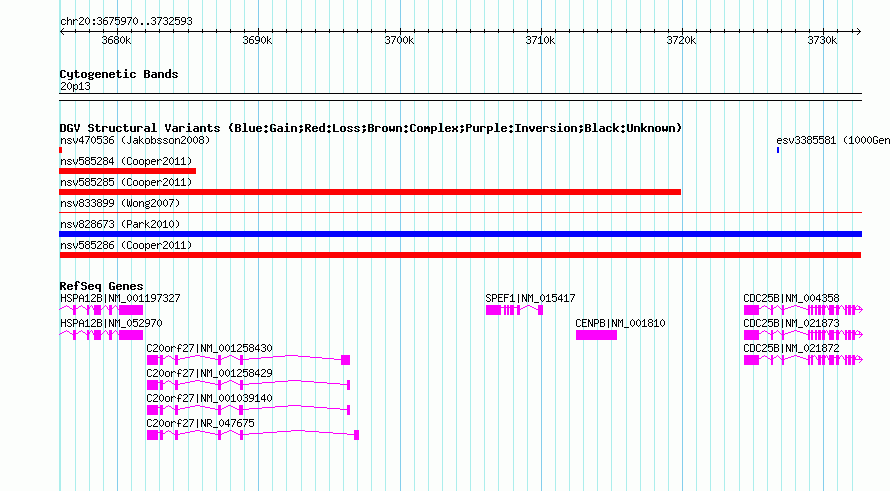Select gene label C20orf27|NM_001258430
Viewport: 890px width, 491px height.
(x=209, y=348)
